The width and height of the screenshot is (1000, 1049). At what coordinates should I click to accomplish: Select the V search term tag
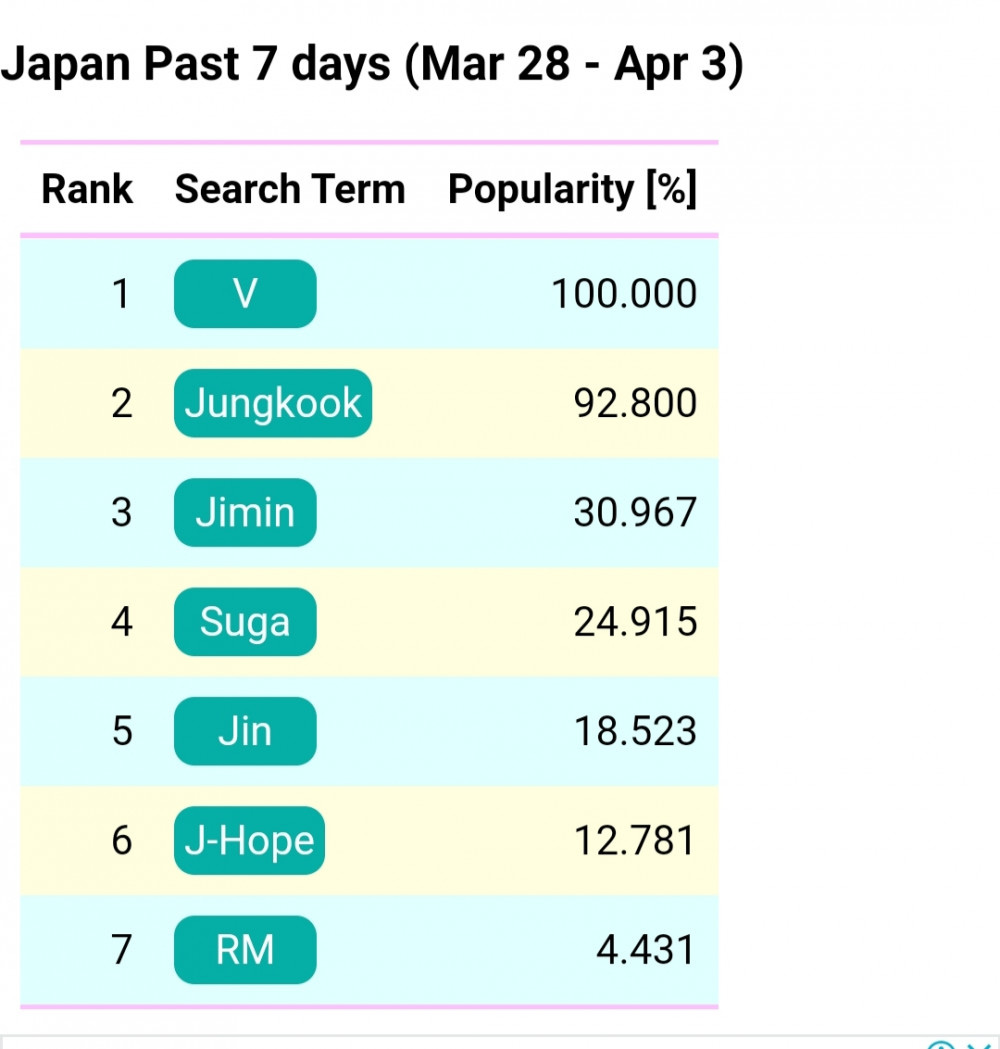coord(245,294)
